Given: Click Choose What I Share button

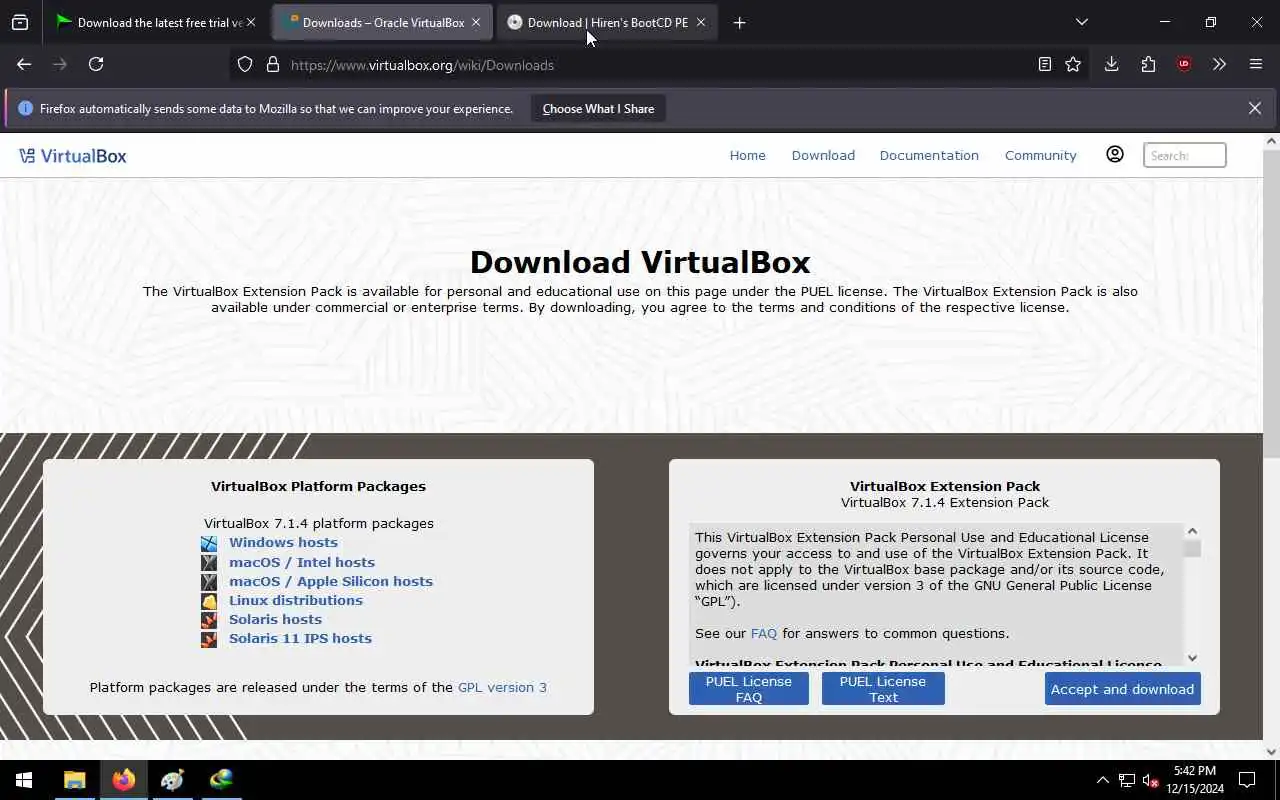Looking at the screenshot, I should pyautogui.click(x=598, y=108).
